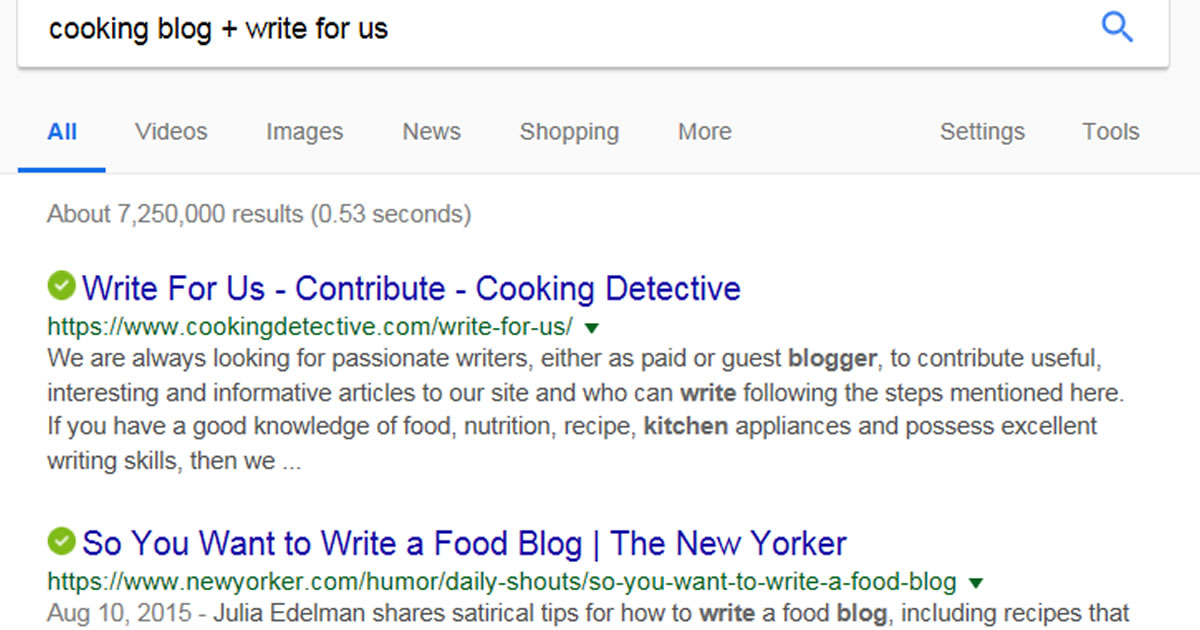Switch to the Videos tab
The width and height of the screenshot is (1200, 630).
click(x=171, y=132)
